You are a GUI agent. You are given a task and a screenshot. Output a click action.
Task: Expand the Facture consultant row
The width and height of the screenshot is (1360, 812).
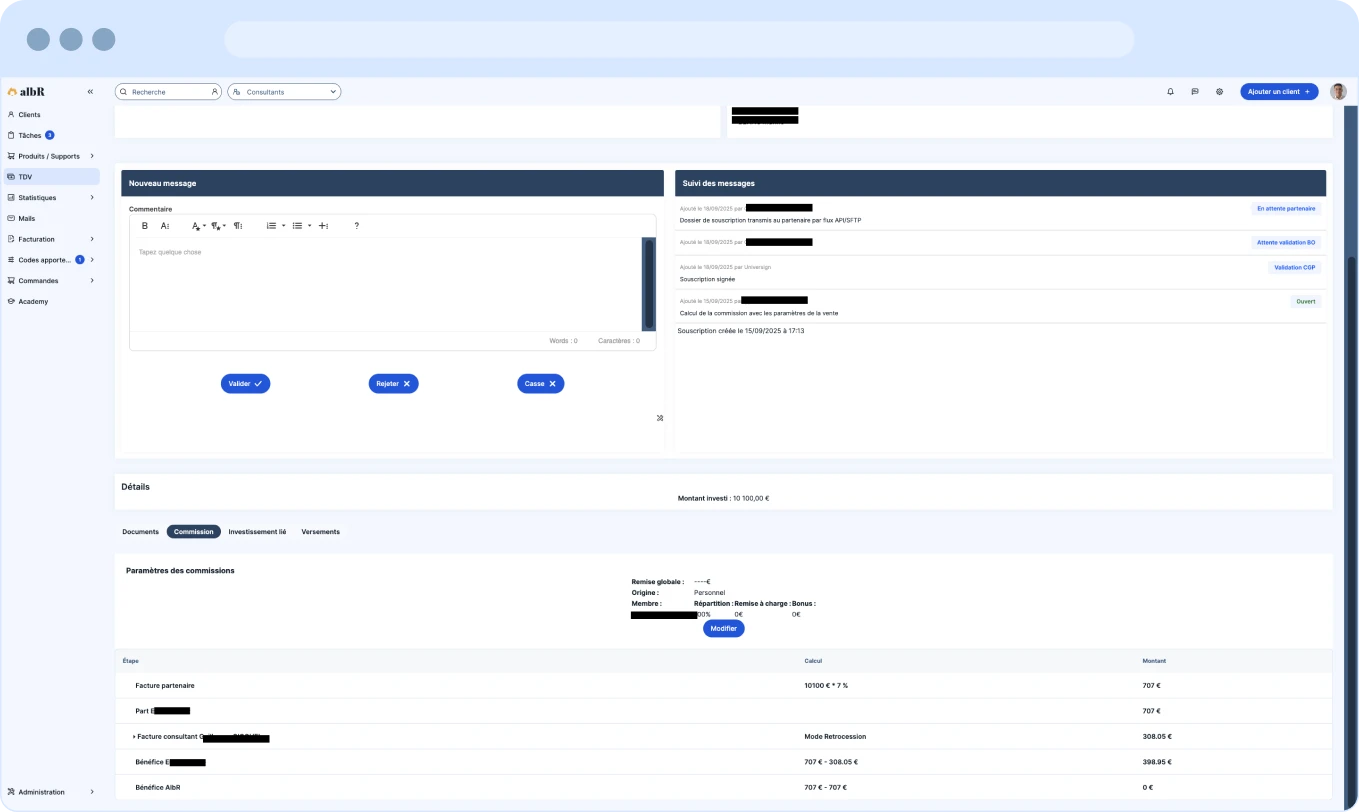tap(134, 737)
